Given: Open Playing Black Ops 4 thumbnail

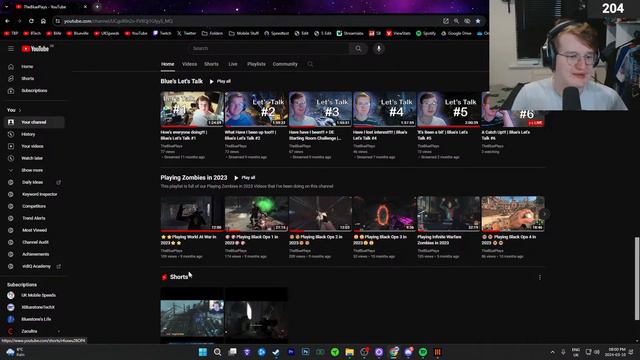Looking at the screenshot, I should tap(513, 213).
